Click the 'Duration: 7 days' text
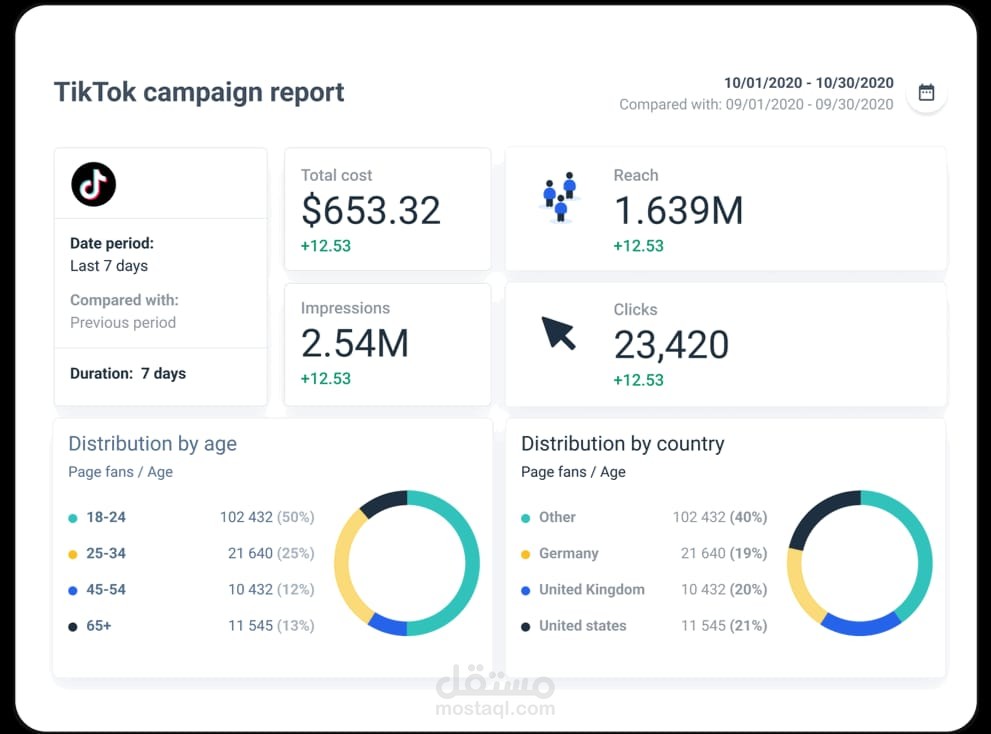 point(128,374)
